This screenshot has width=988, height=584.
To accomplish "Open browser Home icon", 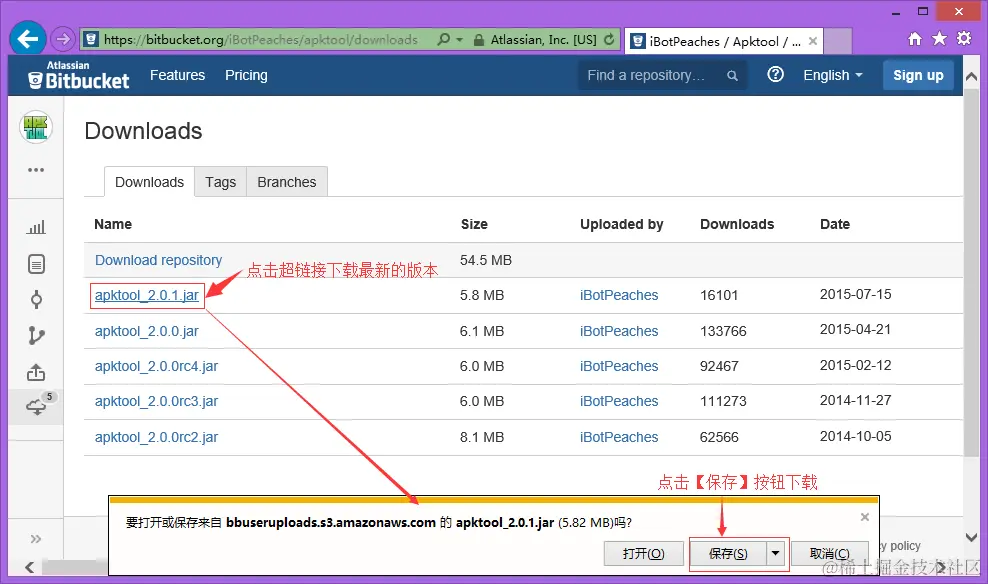I will [x=915, y=39].
